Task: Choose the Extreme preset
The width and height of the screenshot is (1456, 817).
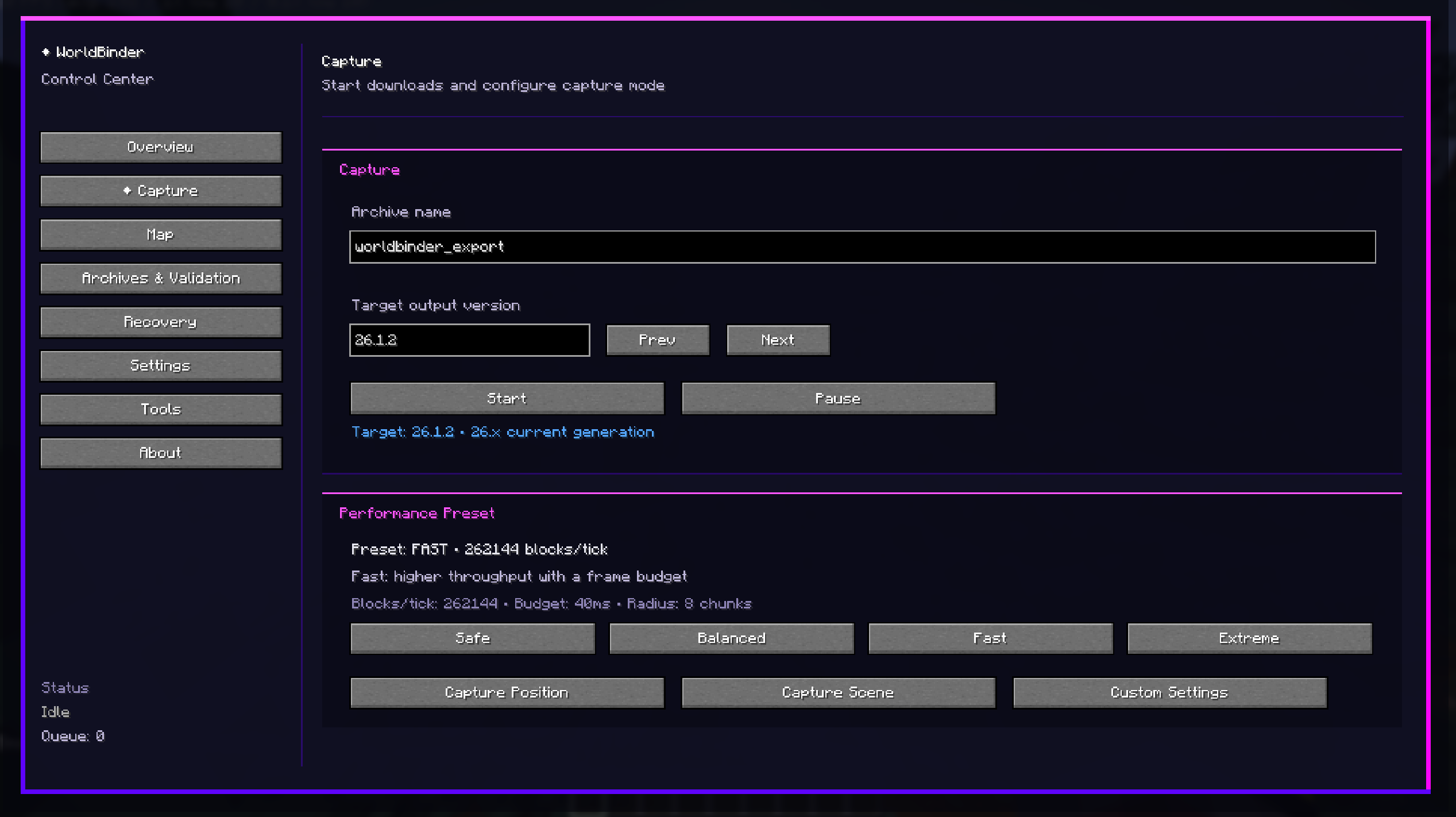Action: [x=1249, y=638]
